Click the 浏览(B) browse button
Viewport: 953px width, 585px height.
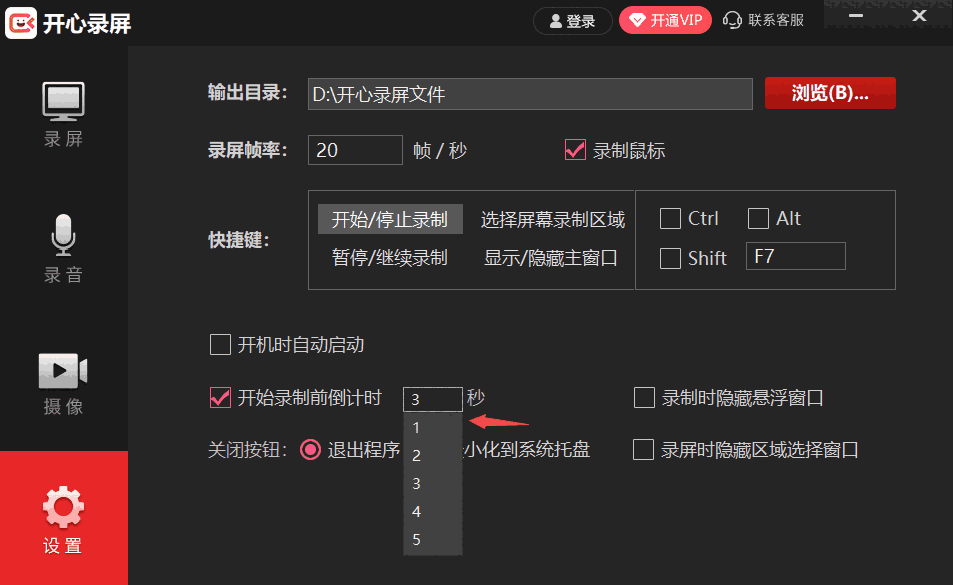(830, 93)
